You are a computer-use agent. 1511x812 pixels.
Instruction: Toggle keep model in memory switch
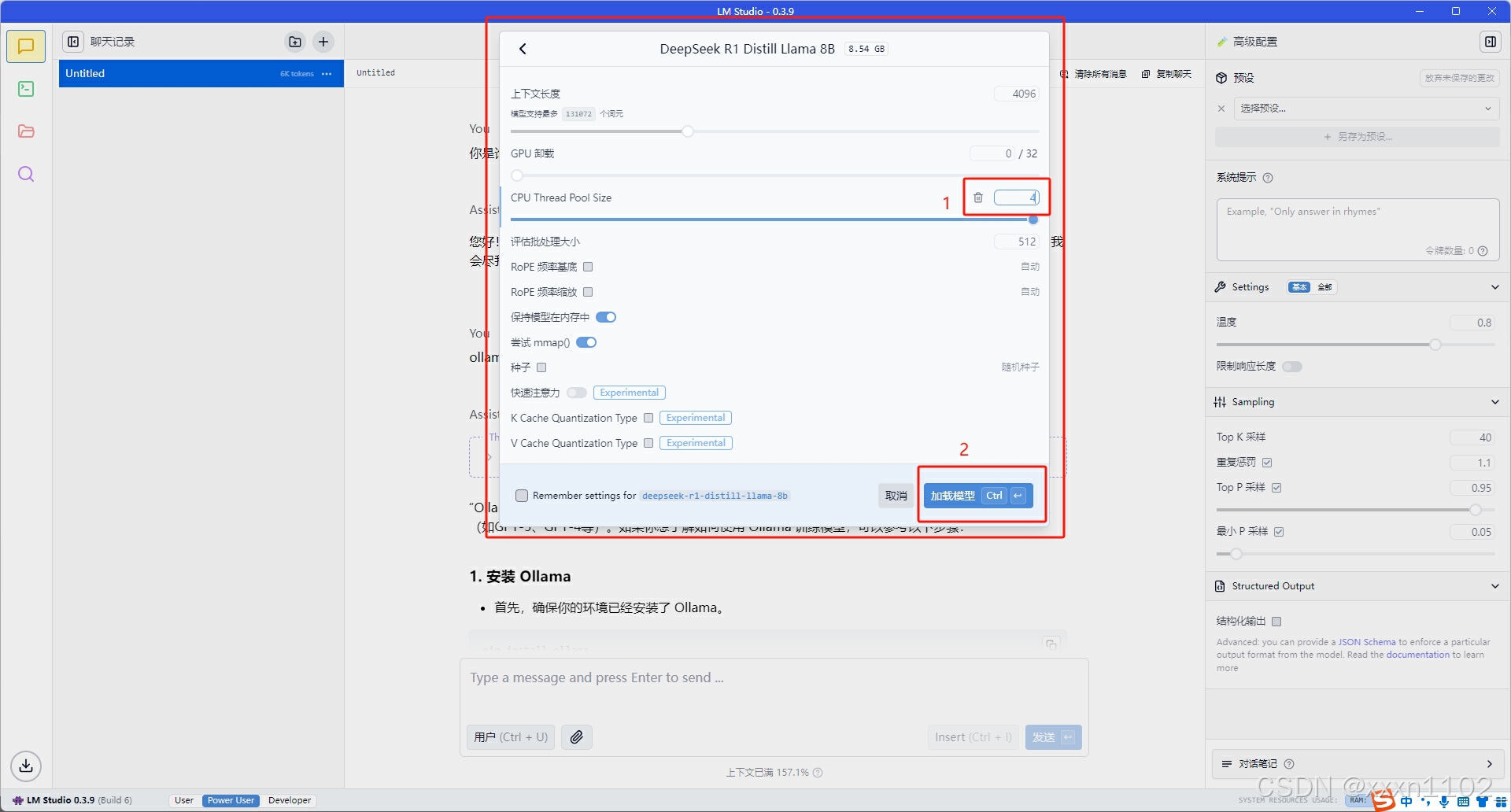pyautogui.click(x=606, y=317)
